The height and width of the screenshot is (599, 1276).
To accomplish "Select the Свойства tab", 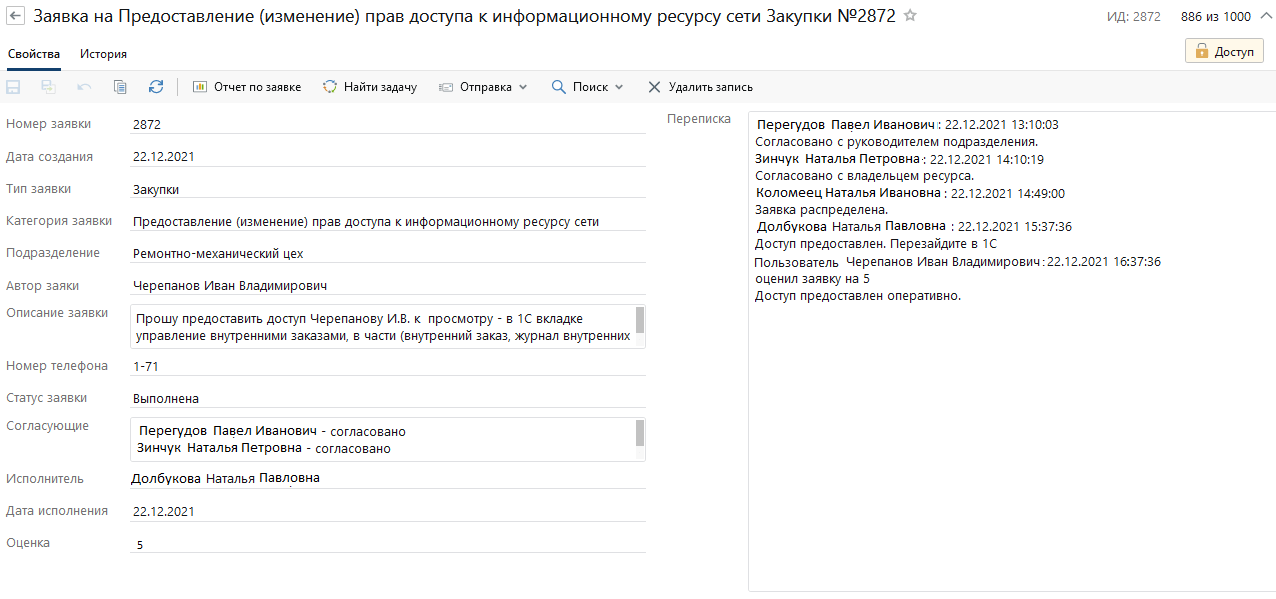I will pos(33,54).
